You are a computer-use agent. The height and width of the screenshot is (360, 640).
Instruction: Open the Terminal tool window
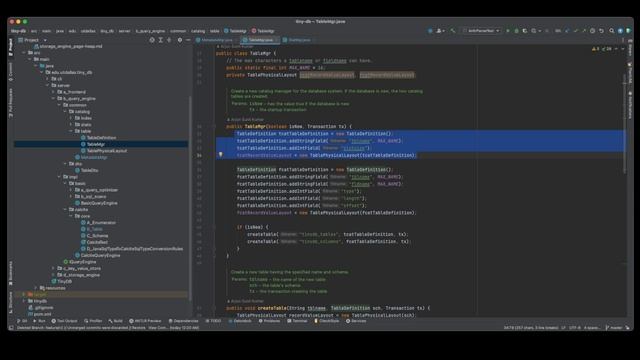(x=297, y=321)
